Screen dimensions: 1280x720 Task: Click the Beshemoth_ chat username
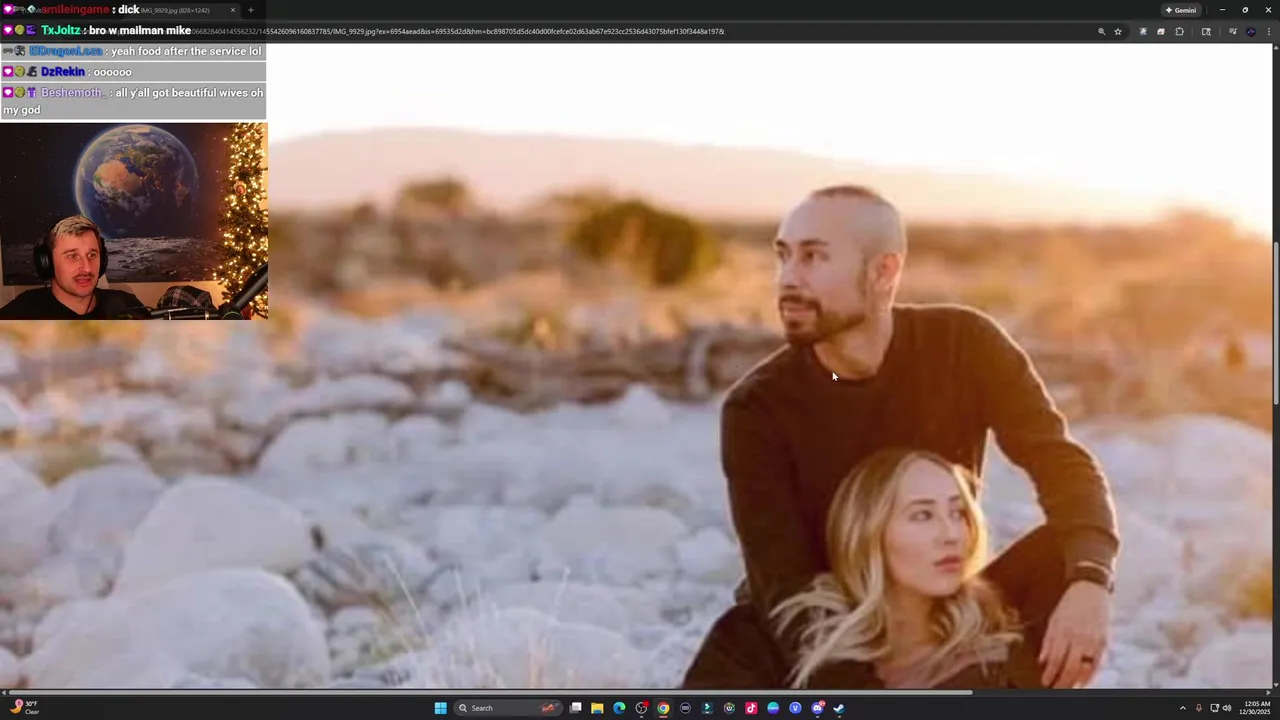(x=73, y=92)
